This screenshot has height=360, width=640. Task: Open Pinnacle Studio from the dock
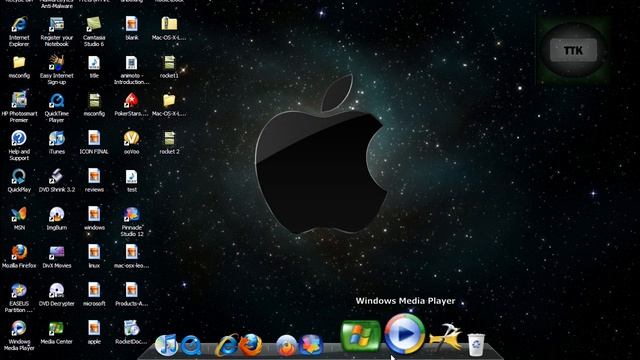[x=311, y=345]
